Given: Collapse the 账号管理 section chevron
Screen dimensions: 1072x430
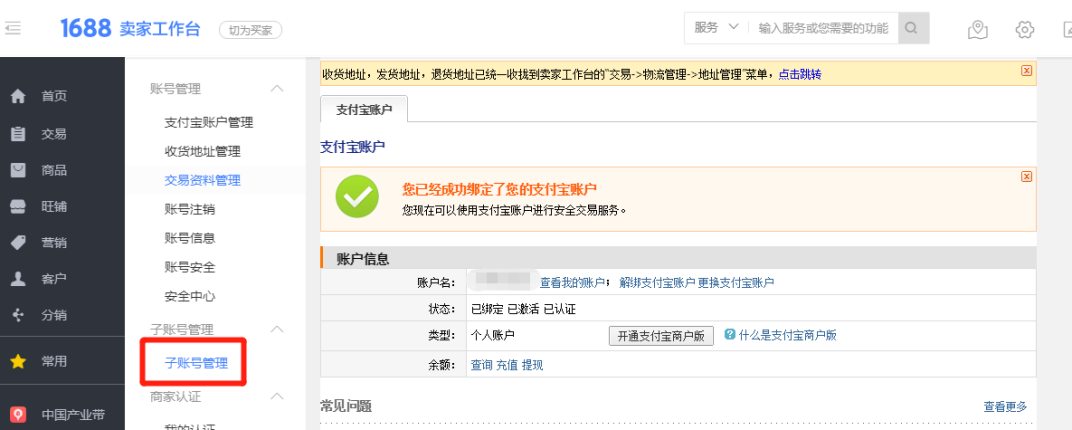Looking at the screenshot, I should [277, 89].
